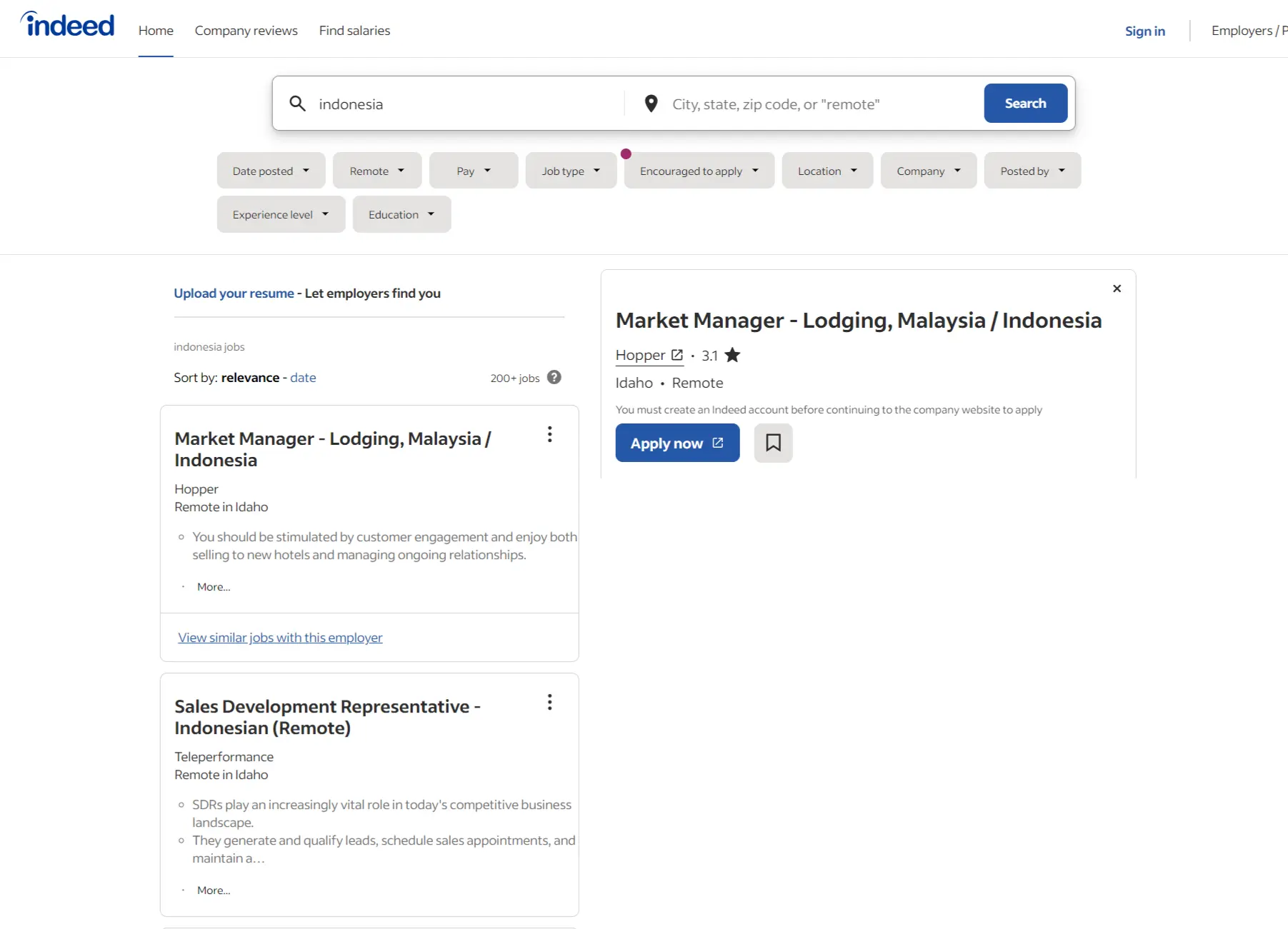The width and height of the screenshot is (1288, 929).
Task: Click the 200+ jobs count text
Action: click(514, 378)
